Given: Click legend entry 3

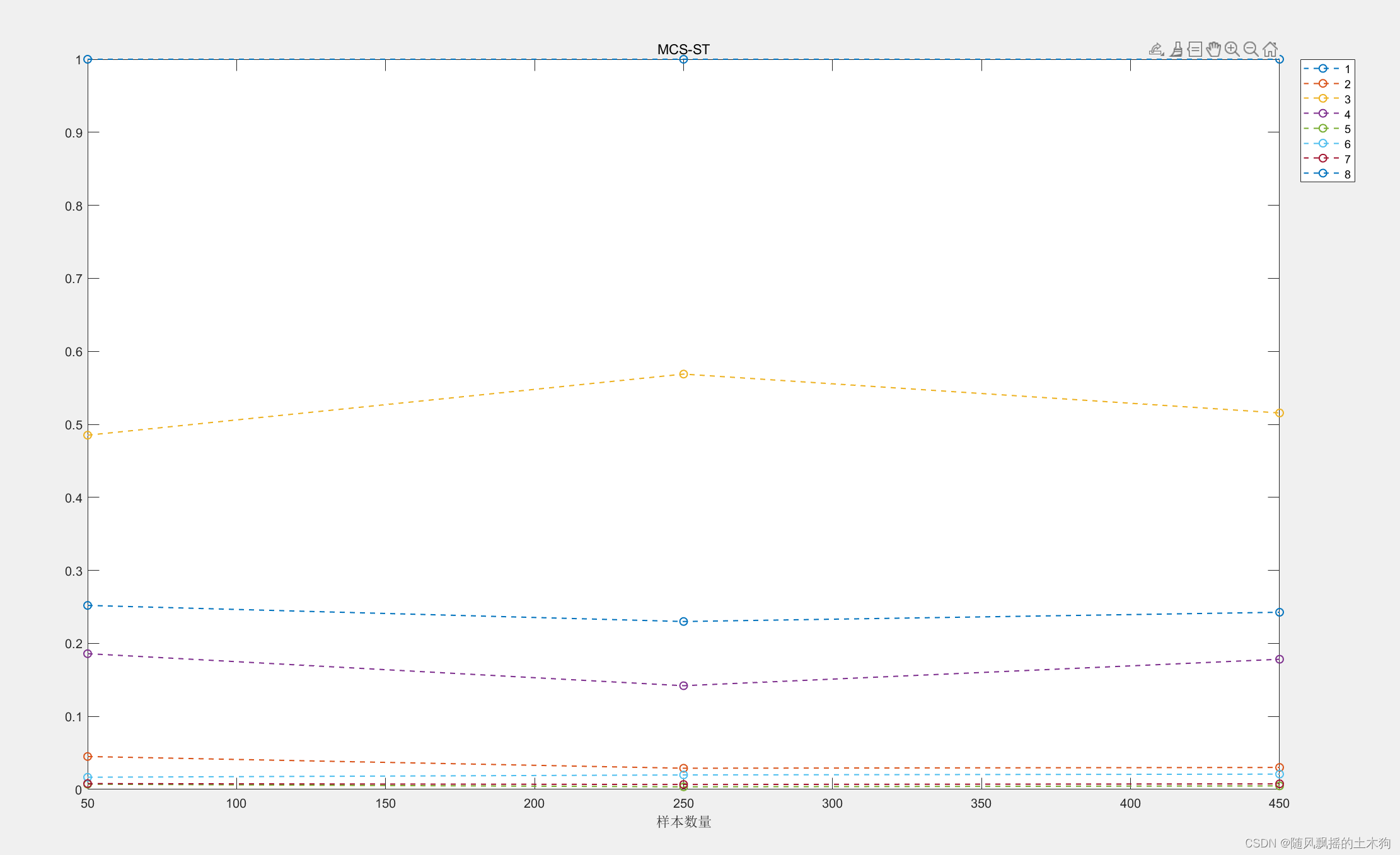Looking at the screenshot, I should tap(1328, 99).
